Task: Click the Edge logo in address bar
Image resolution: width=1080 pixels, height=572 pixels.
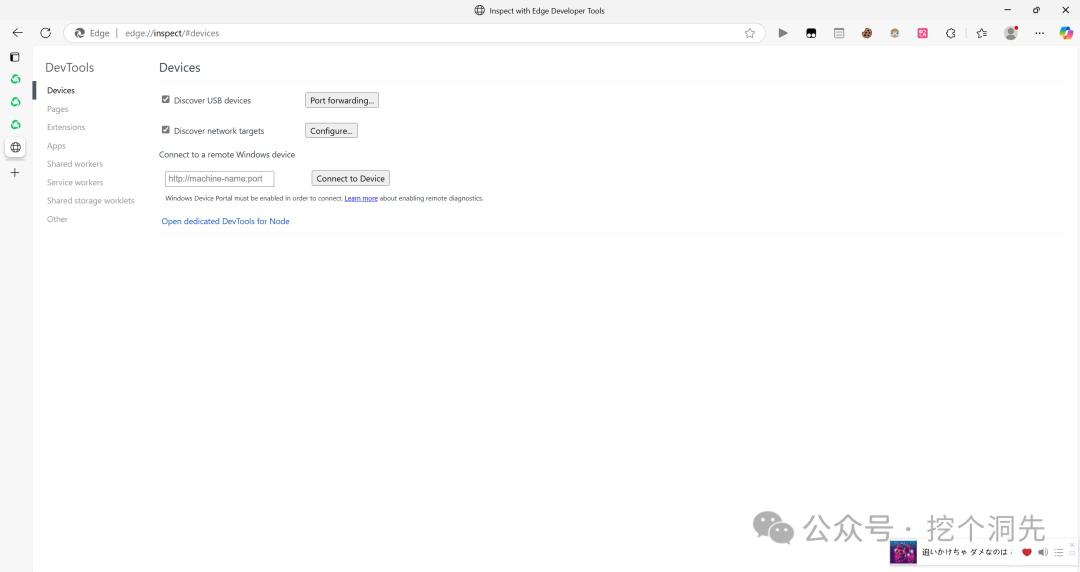Action: (80, 33)
